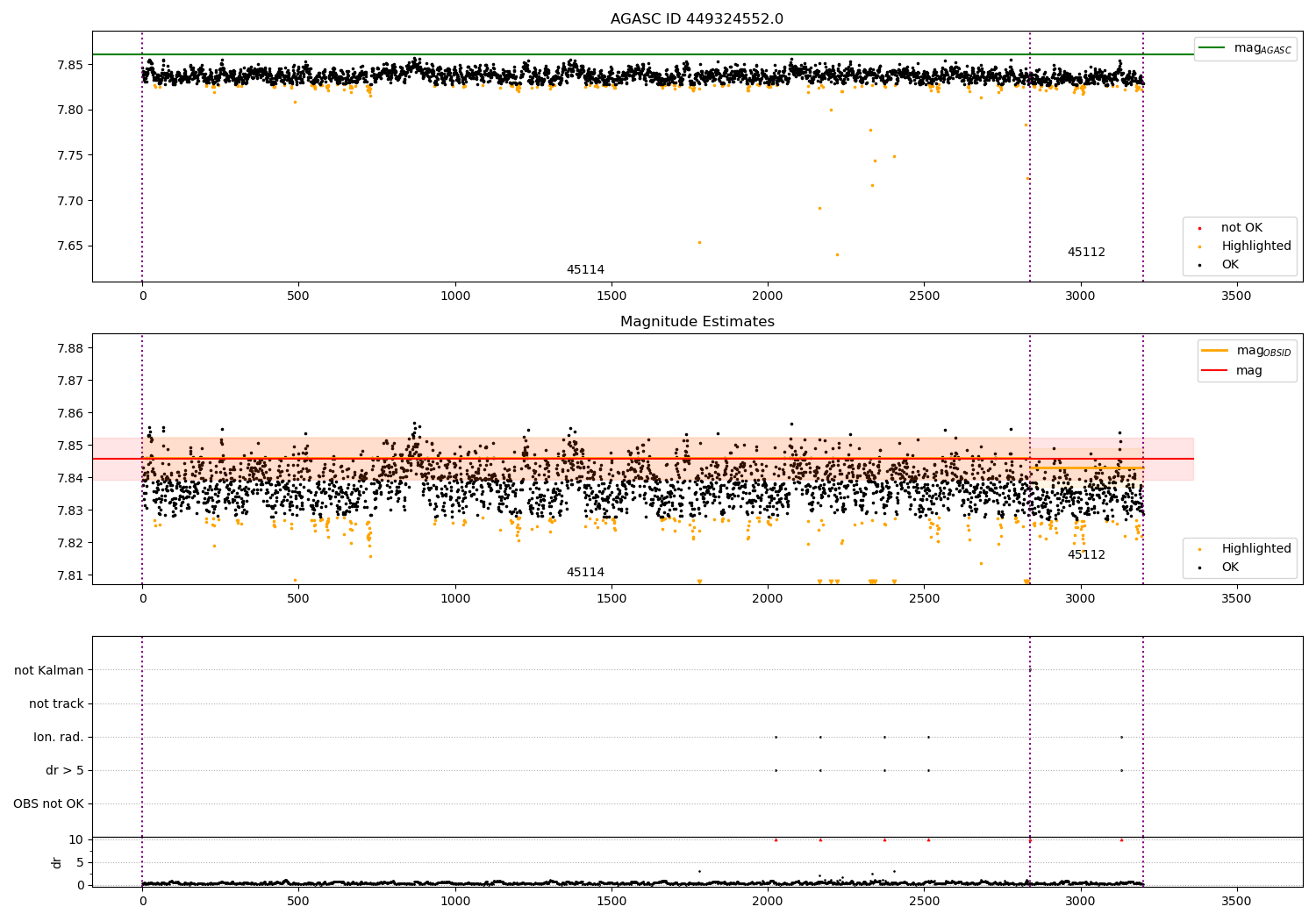Image resolution: width=1316 pixels, height=921 pixels.
Task: Click the rotated 'dr' axis label
Action: tap(57, 862)
